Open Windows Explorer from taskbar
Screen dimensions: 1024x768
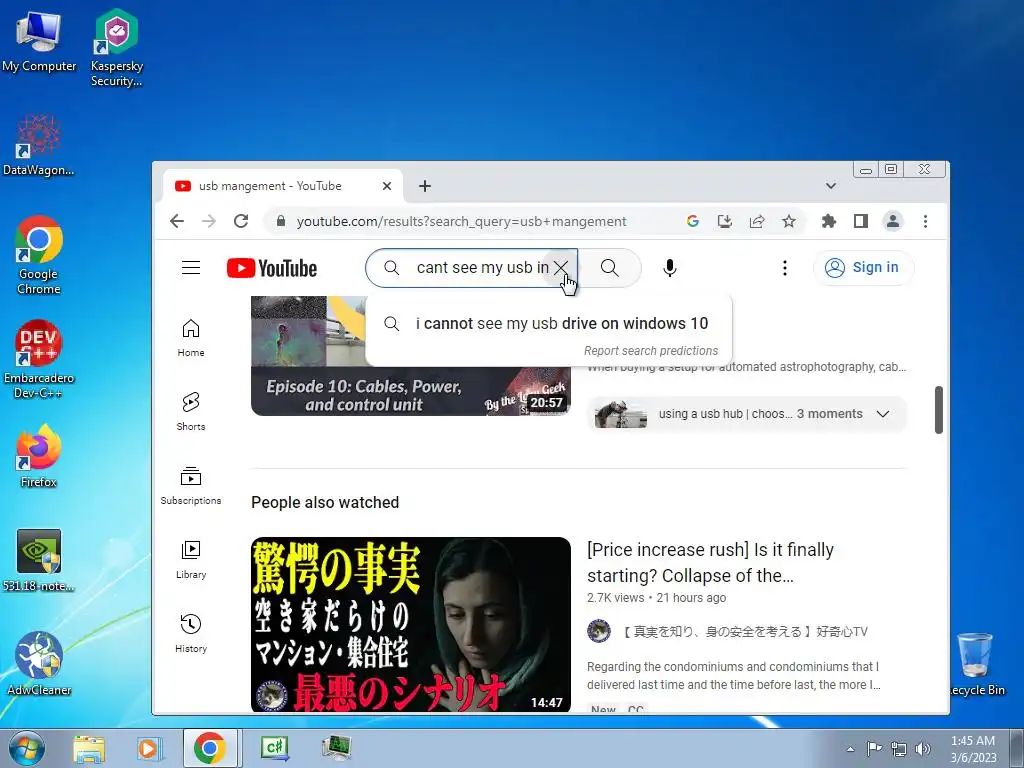(88, 748)
